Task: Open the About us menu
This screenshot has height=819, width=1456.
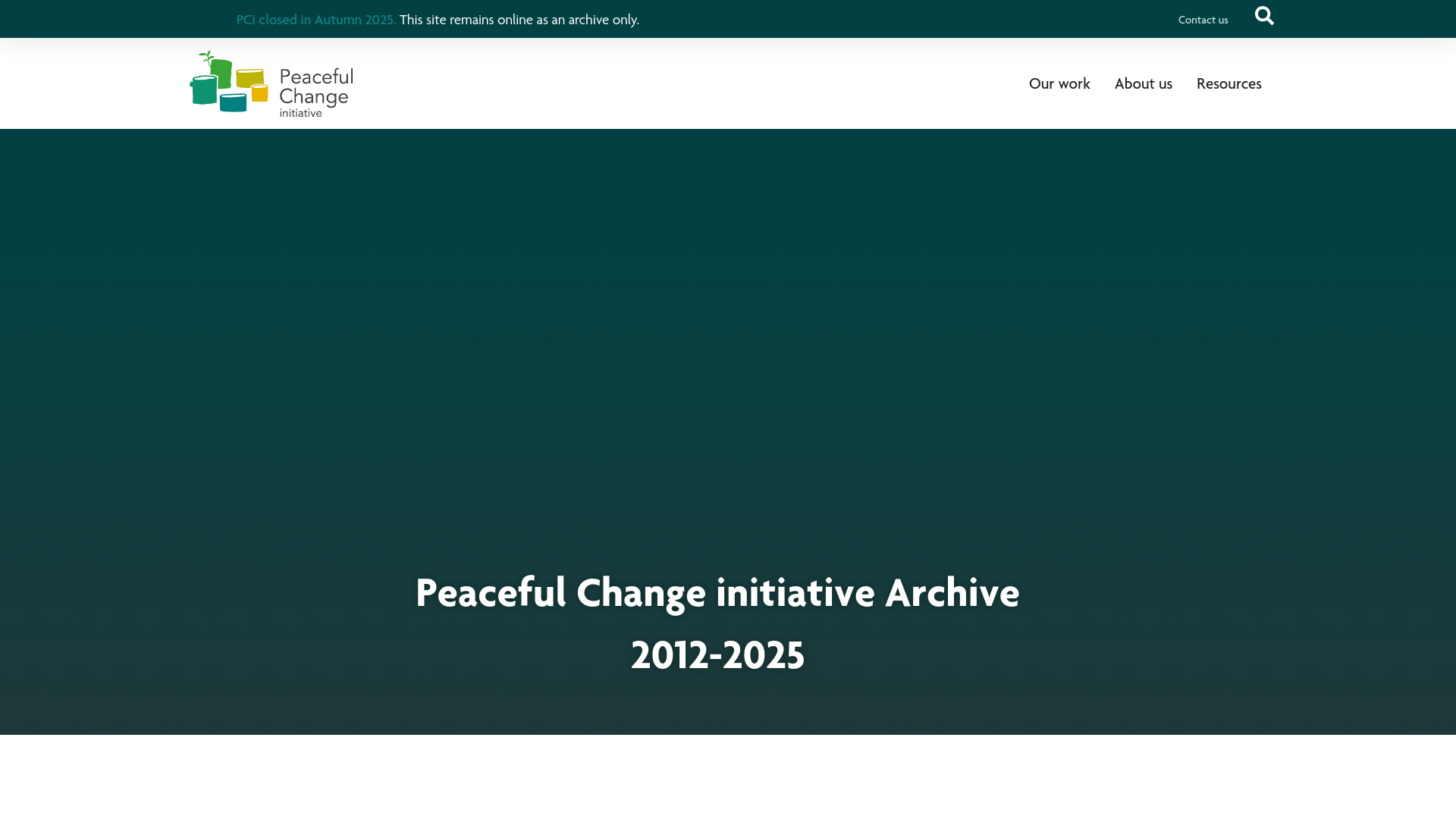Action: pos(1143,83)
